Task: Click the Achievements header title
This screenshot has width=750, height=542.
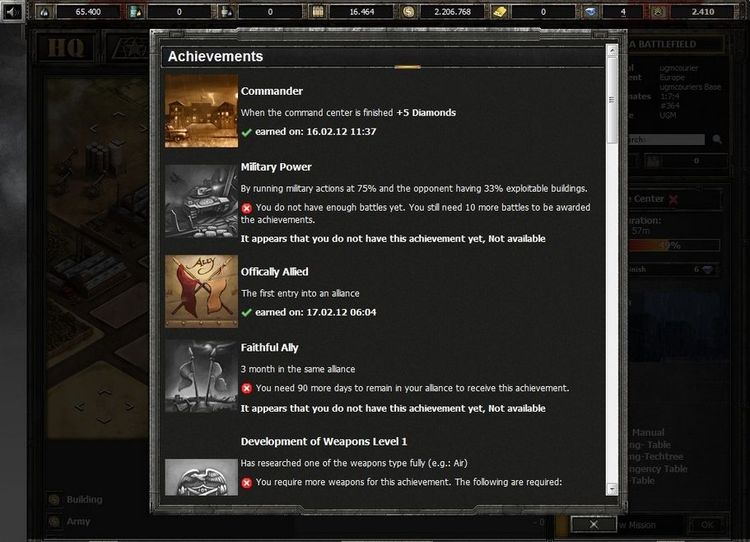Action: (215, 56)
